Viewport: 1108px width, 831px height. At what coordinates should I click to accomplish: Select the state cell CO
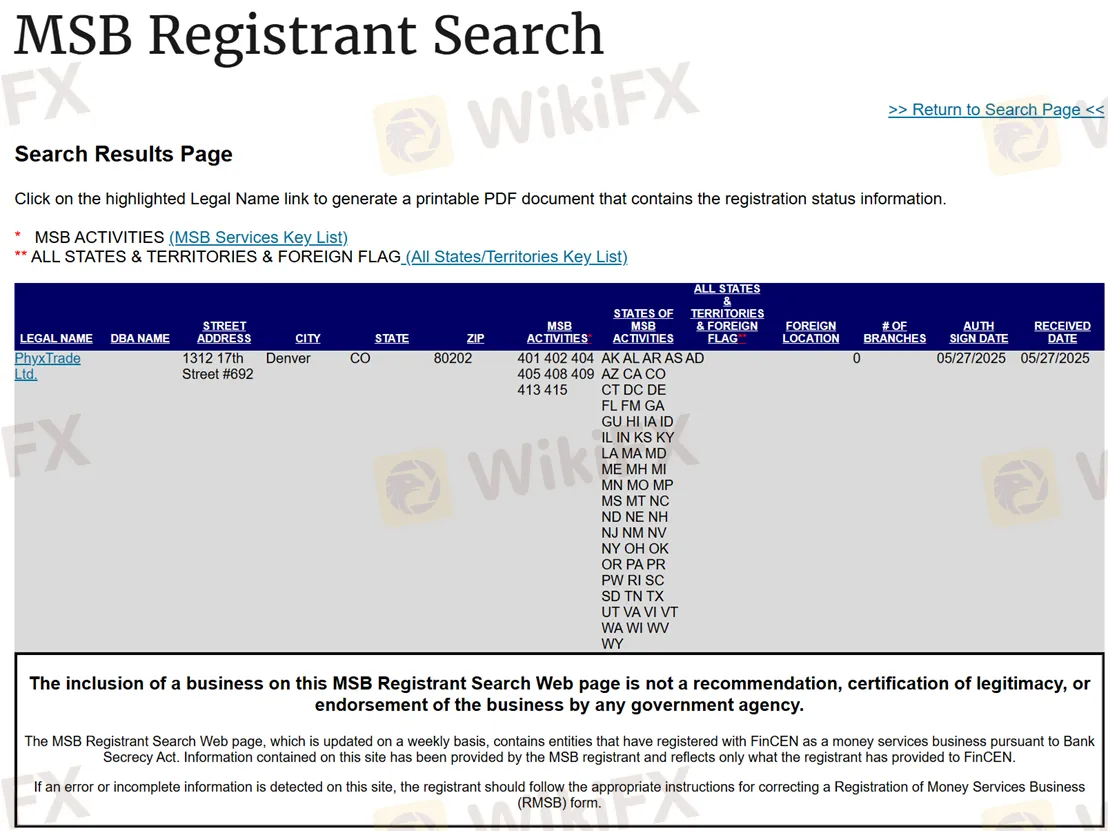click(360, 358)
